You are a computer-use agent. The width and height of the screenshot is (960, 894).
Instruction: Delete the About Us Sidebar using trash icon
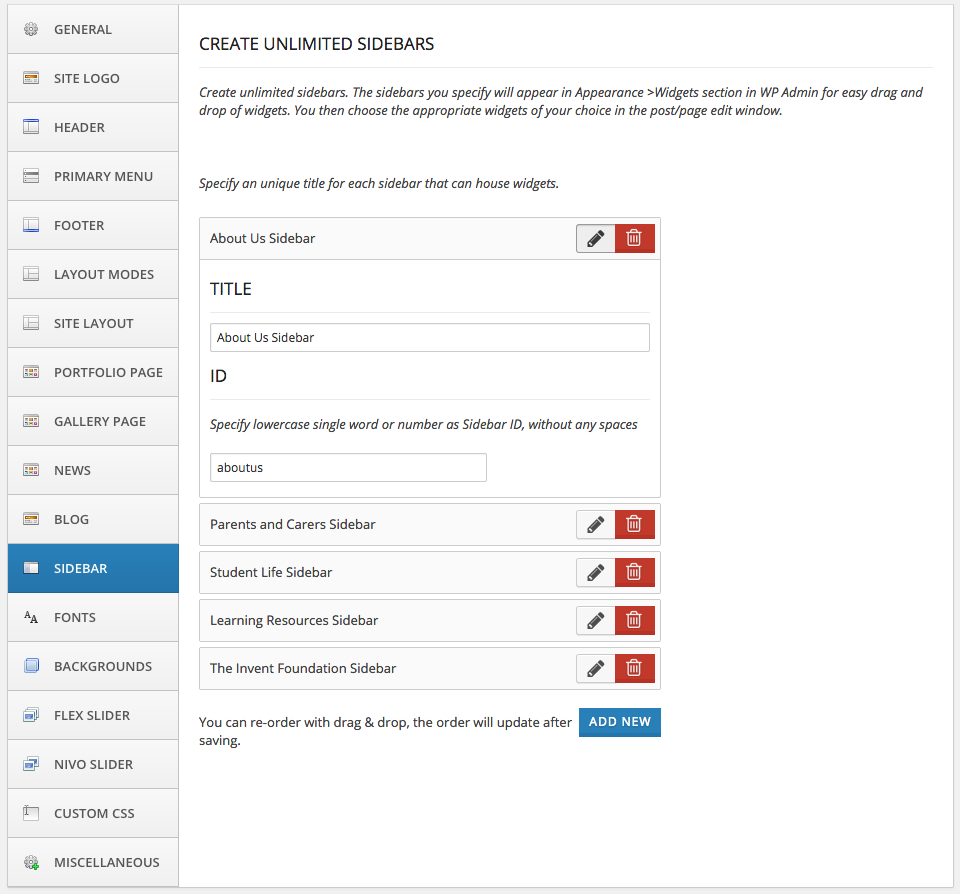tap(634, 238)
